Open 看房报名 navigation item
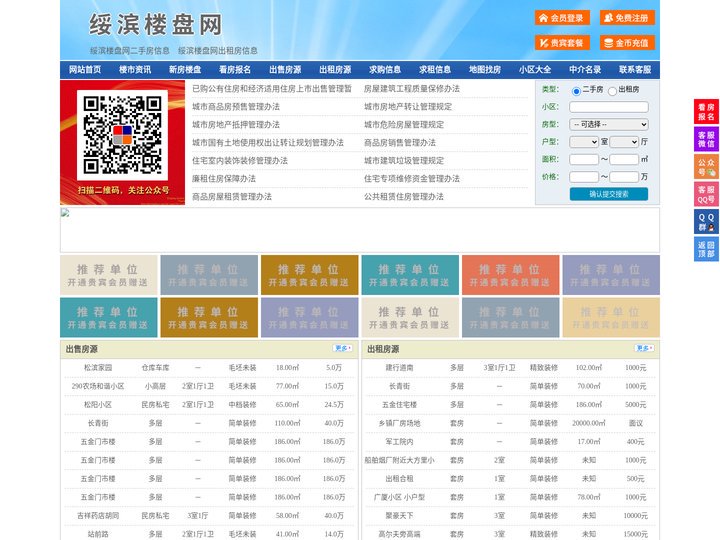Screen dimensions: 720x540 pyautogui.click(x=235, y=70)
